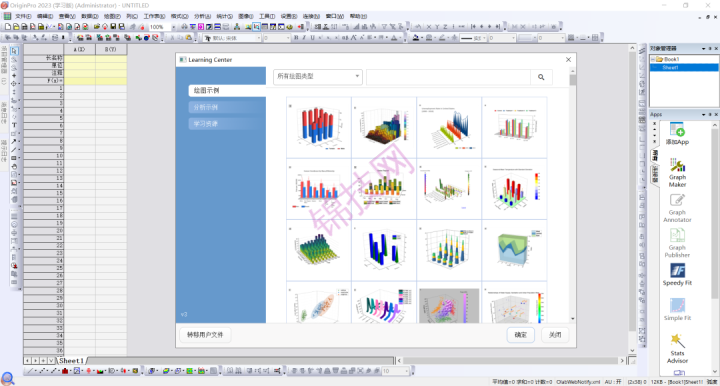Image resolution: width=720 pixels, height=386 pixels.
Task: Click the new project icon in the toolbar
Action: coord(8,27)
